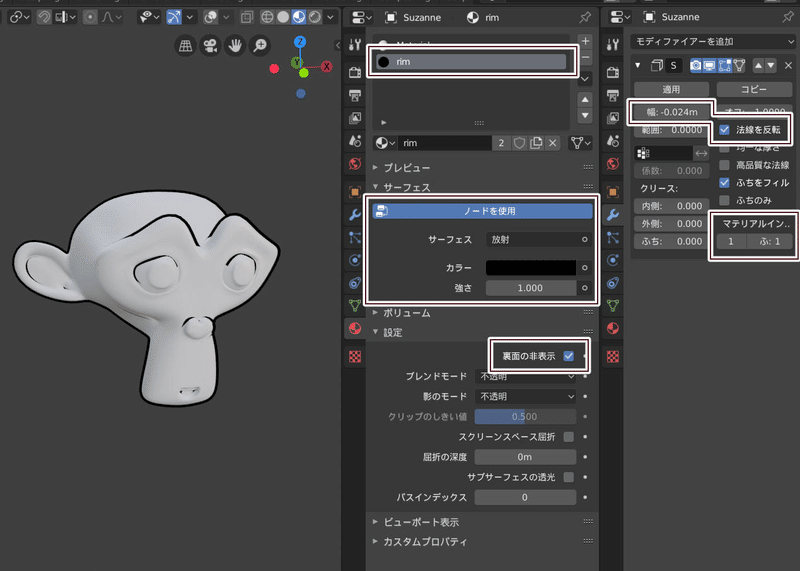This screenshot has height=571, width=800.
Task: Switch viewport to rendered shading
Action: [315, 17]
